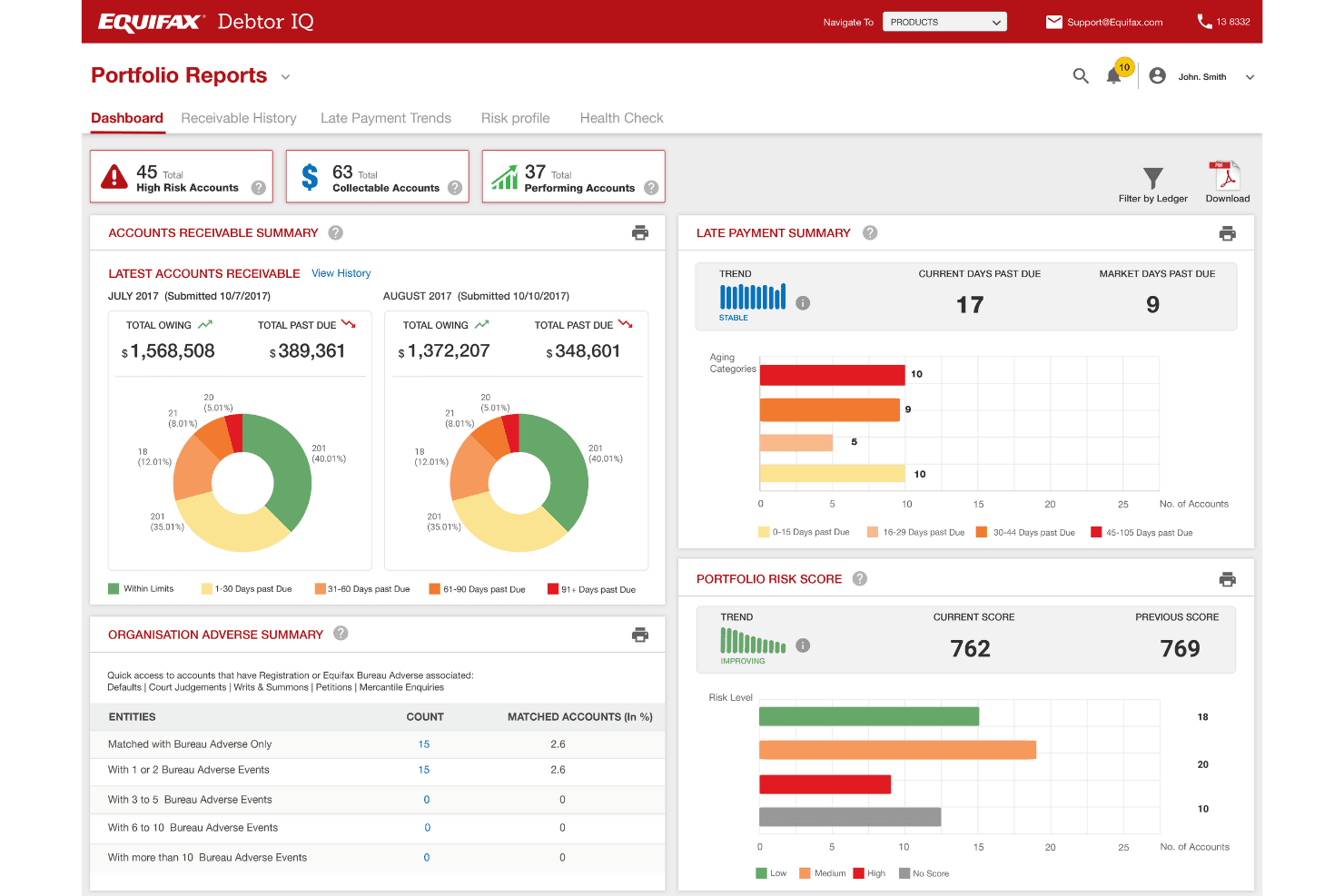Click info icon beside IMPROVING trend
1344x896 pixels.
803,645
